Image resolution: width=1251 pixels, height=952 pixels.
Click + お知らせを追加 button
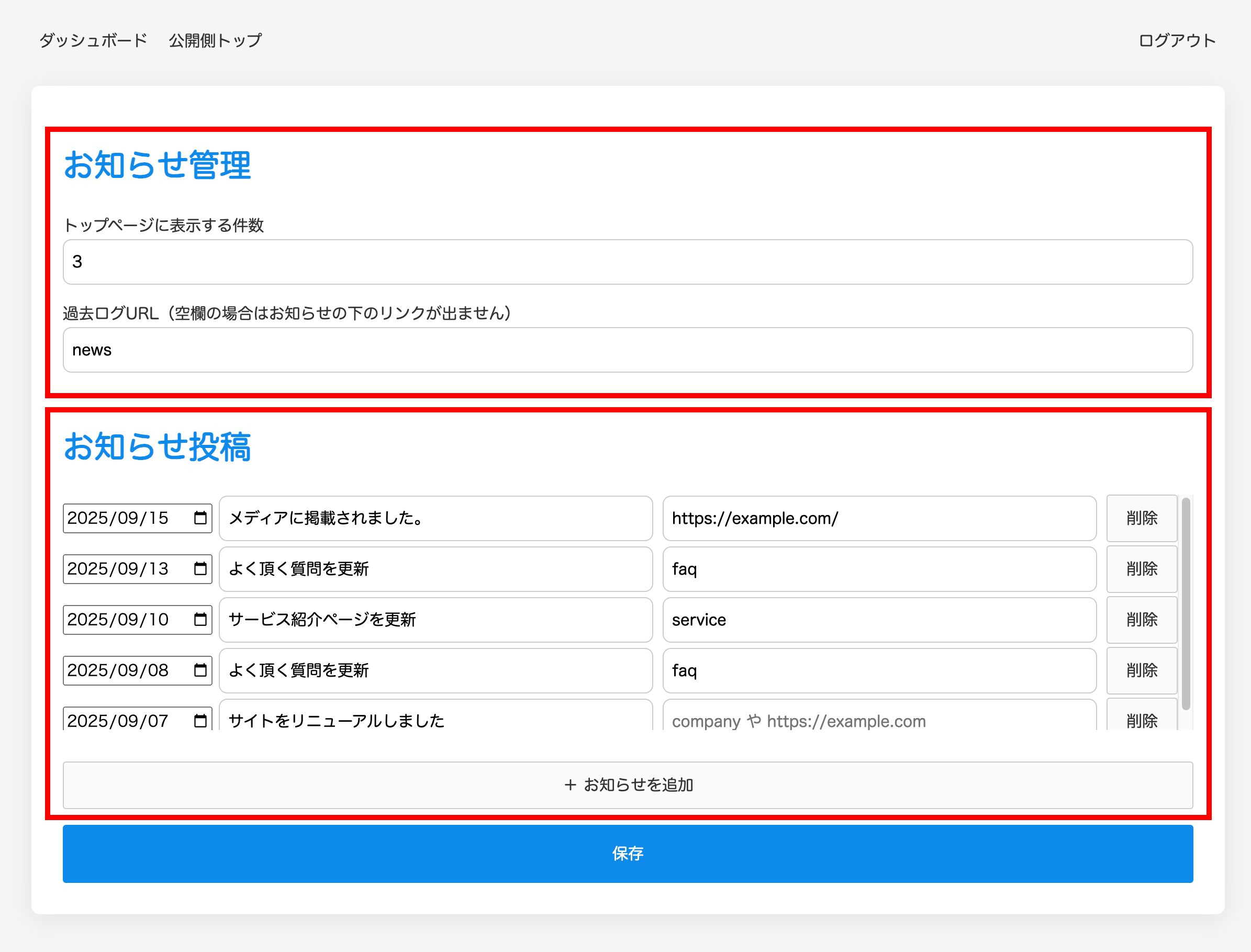coord(627,785)
